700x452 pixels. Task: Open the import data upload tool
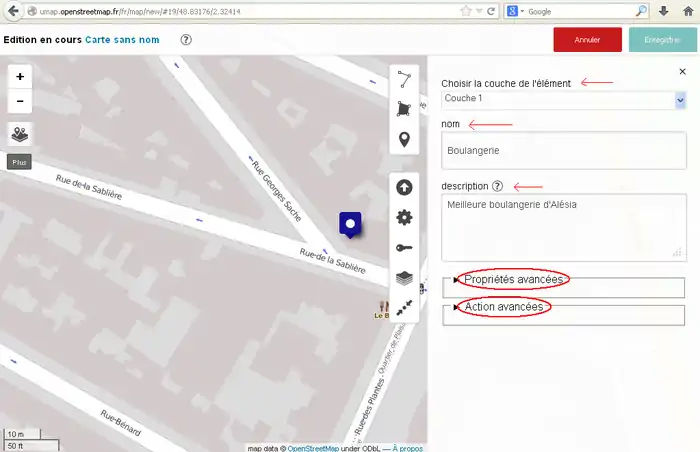(x=404, y=187)
